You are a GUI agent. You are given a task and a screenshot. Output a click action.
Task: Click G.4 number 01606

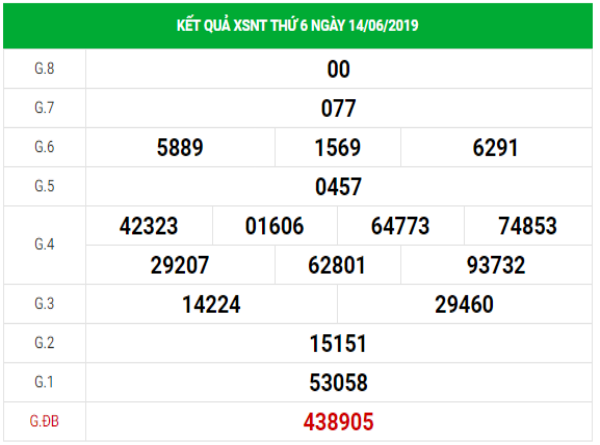(274, 226)
